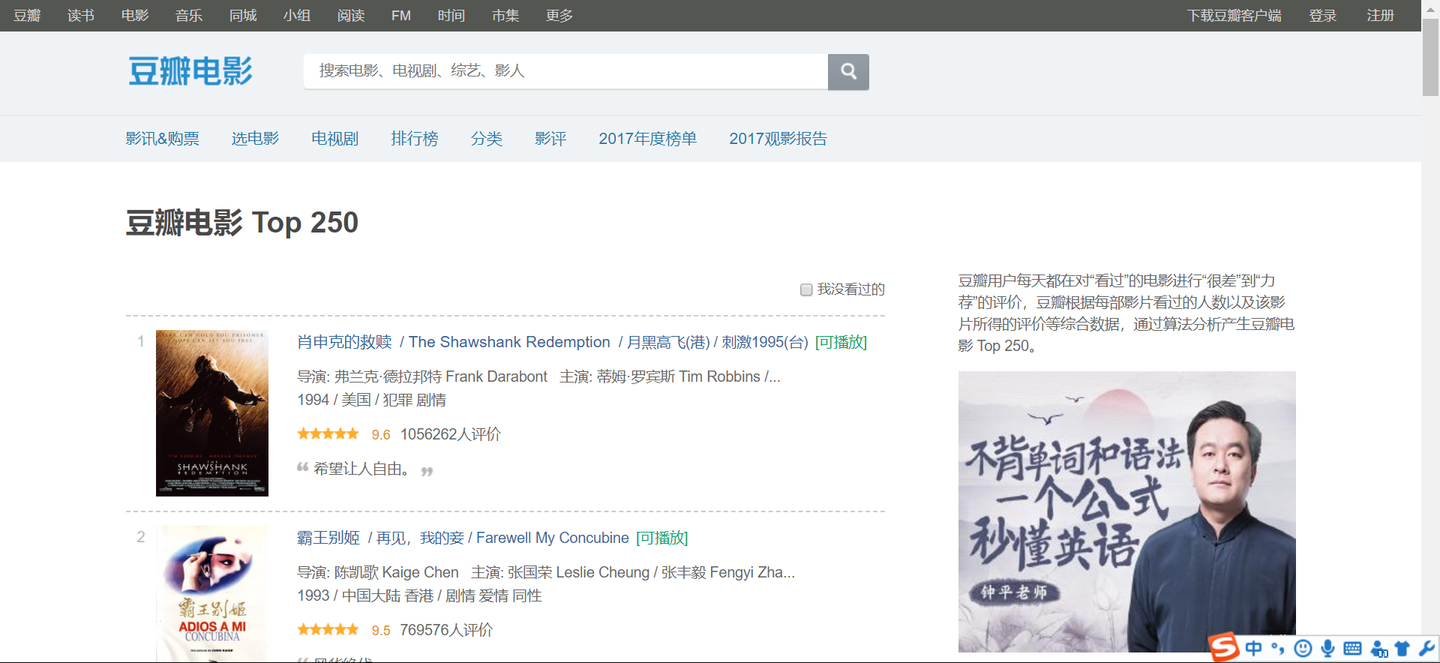Open 音乐 in the top navigation bar
1440x663 pixels.
[x=189, y=16]
